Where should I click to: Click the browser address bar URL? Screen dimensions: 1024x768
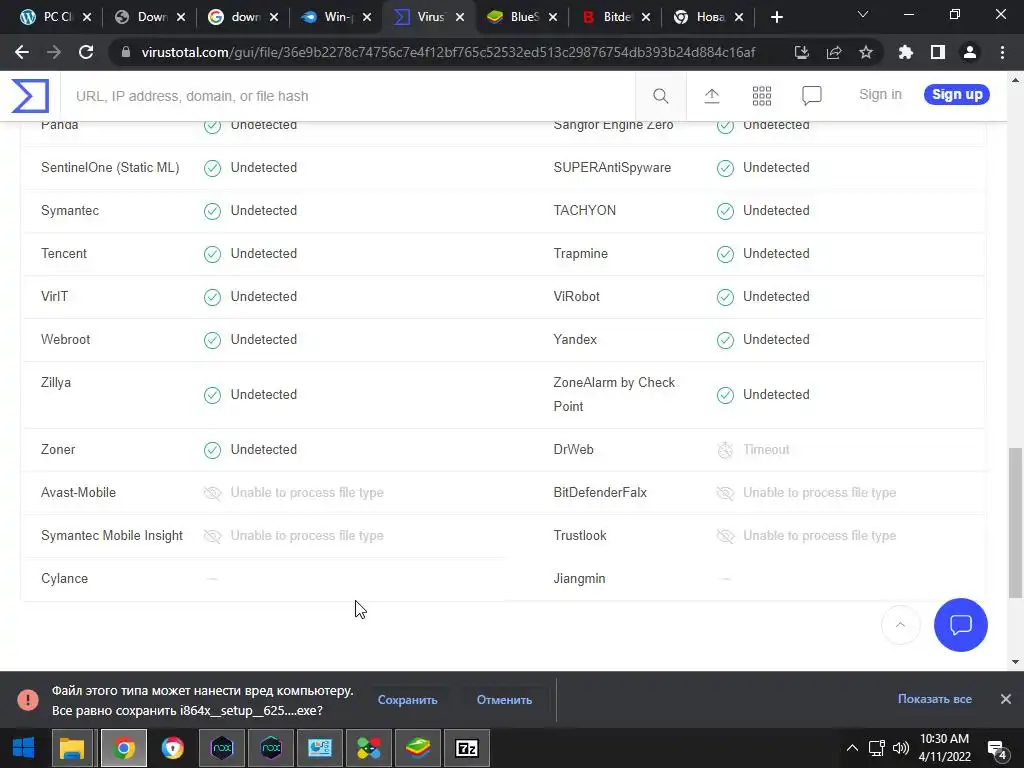coord(448,52)
